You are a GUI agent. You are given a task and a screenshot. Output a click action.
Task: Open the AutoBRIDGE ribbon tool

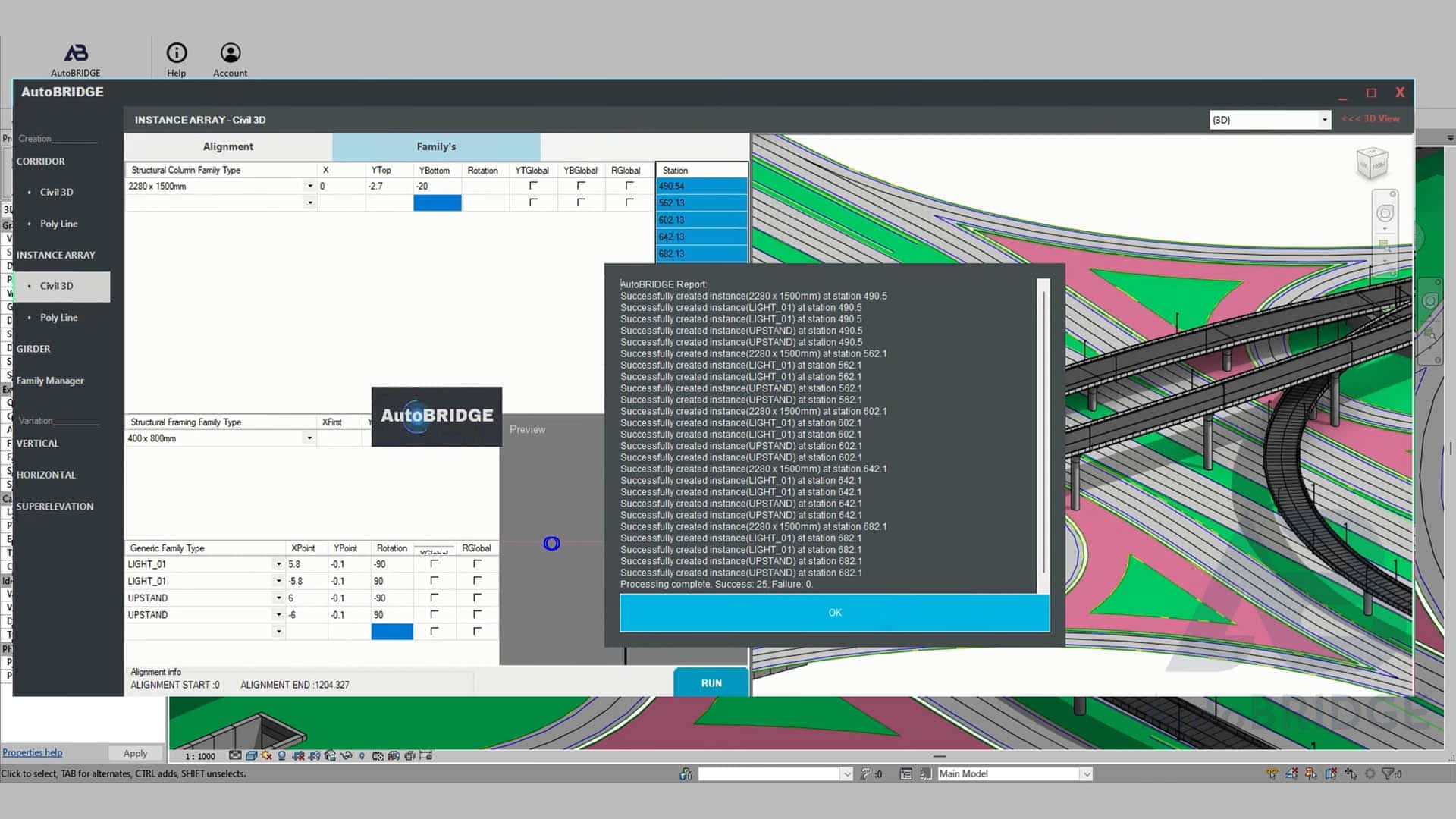point(75,60)
